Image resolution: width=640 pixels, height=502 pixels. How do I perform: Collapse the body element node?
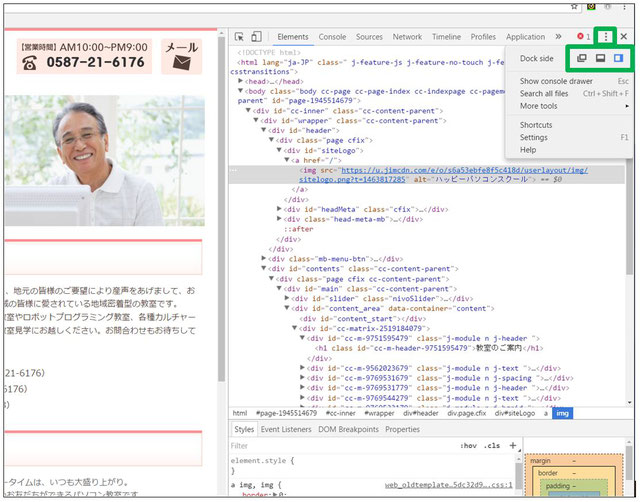point(241,91)
